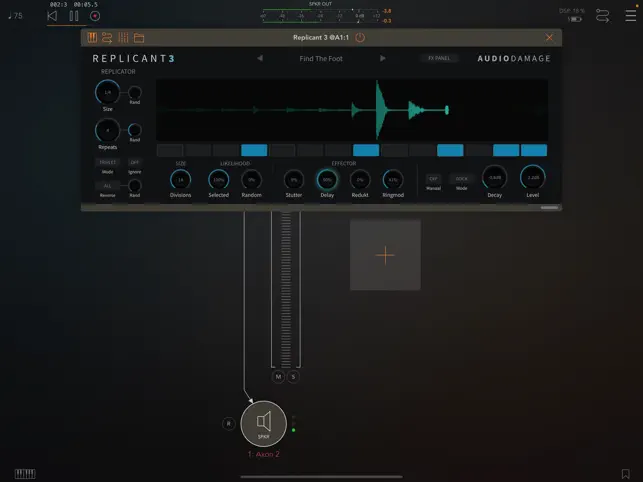Click the Reverse Rand knob

pos(135,186)
